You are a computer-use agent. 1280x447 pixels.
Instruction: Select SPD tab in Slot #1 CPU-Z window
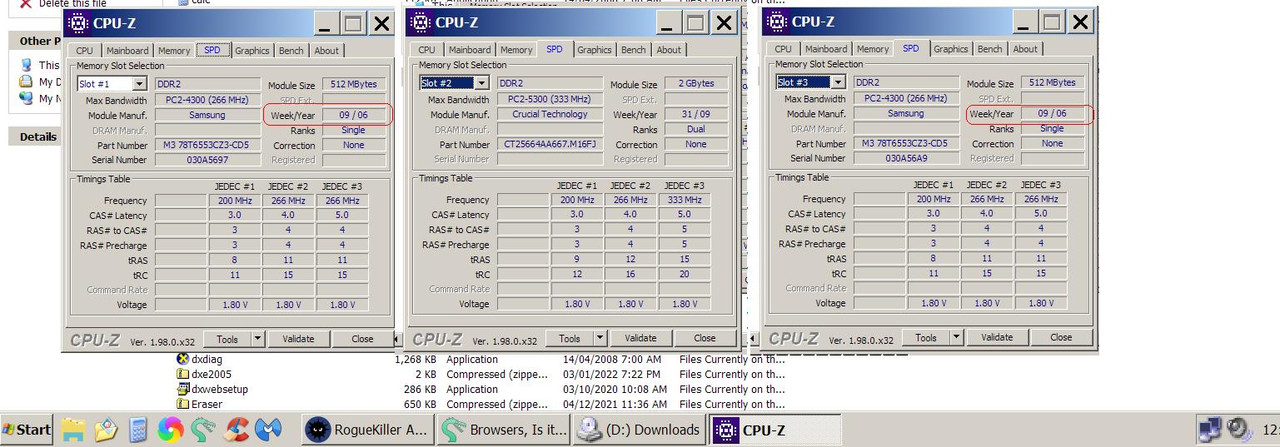click(x=211, y=49)
